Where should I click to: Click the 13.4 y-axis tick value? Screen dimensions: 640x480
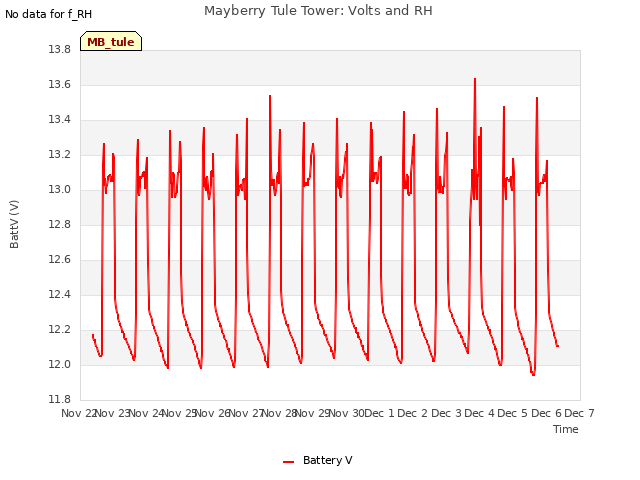point(60,120)
